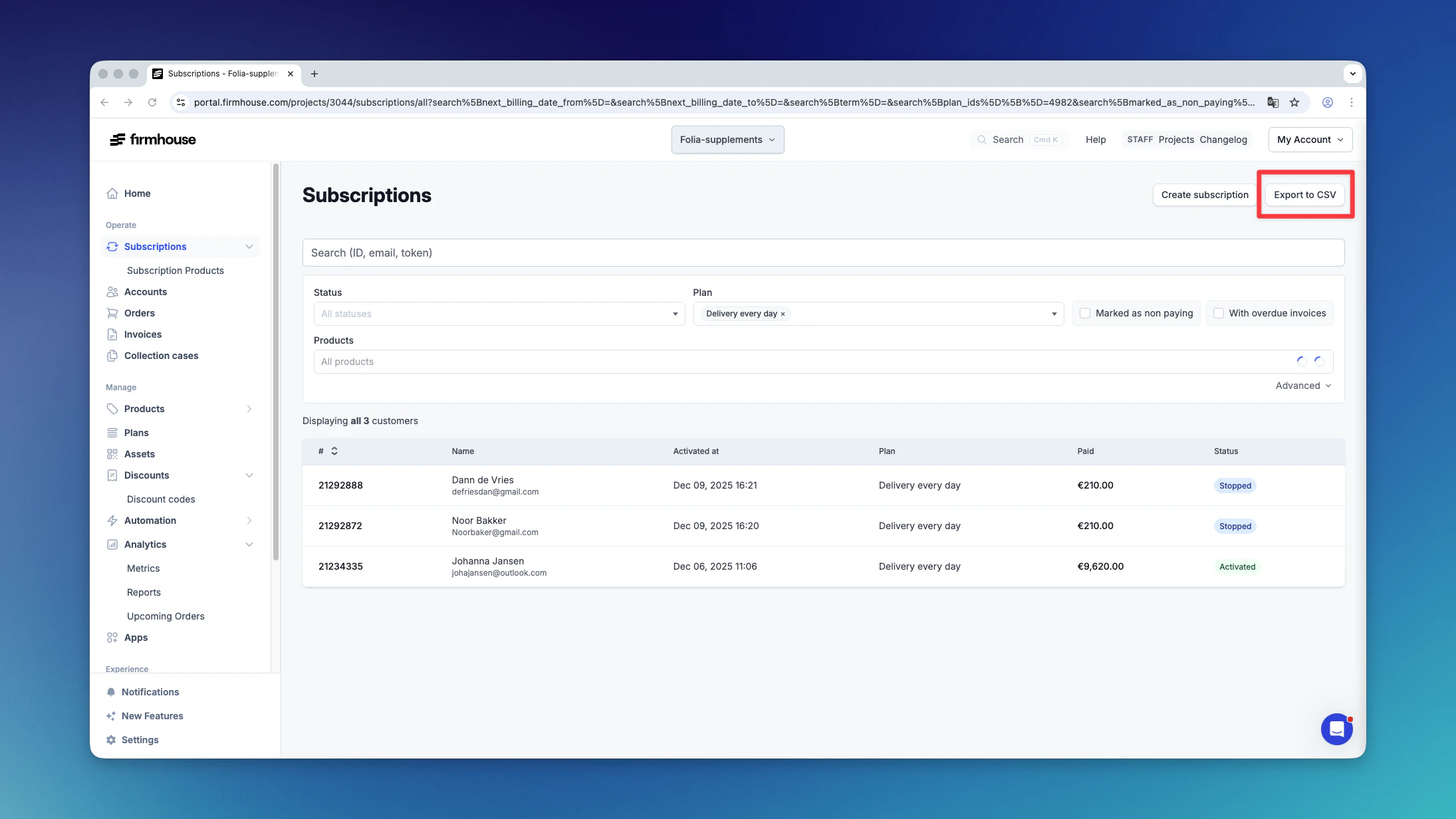Open Reports under Analytics

144,592
